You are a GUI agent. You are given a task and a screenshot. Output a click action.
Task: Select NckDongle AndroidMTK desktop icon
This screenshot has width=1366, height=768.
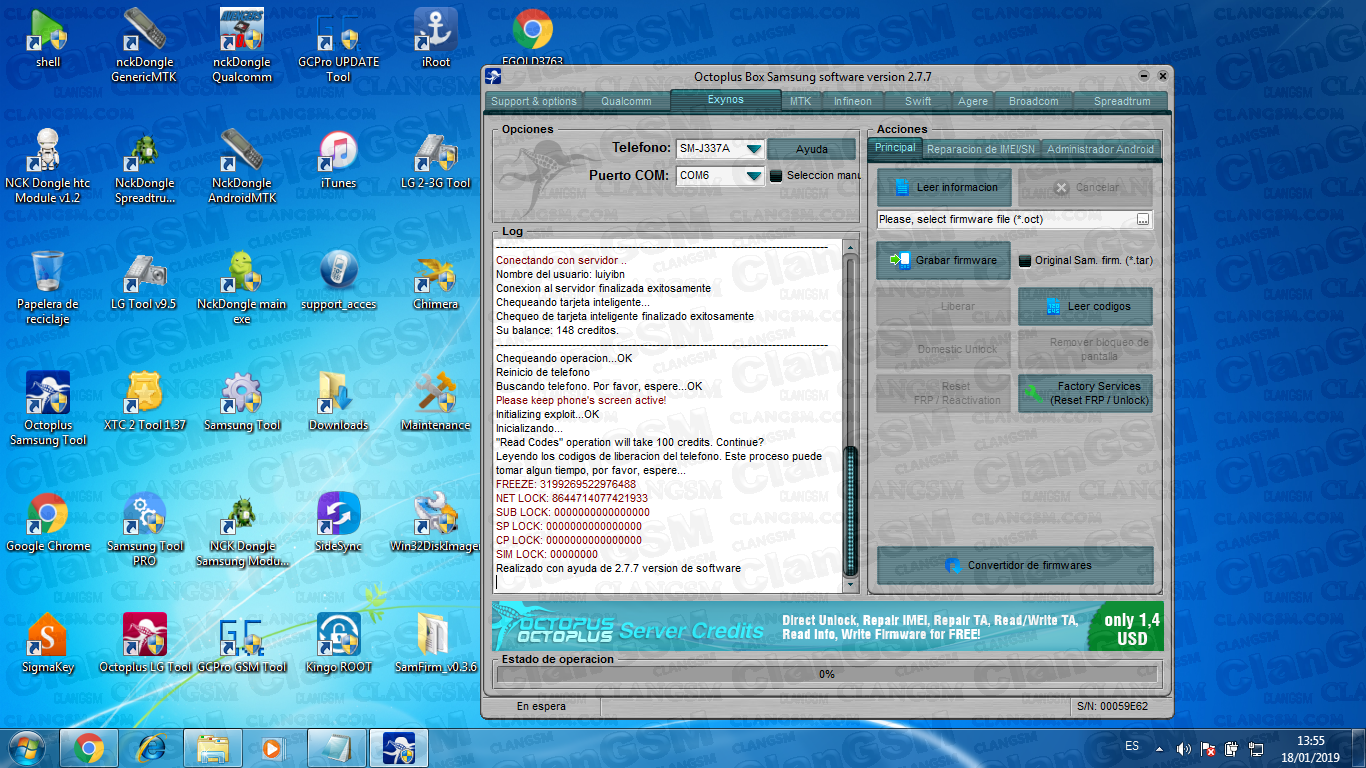[x=241, y=167]
